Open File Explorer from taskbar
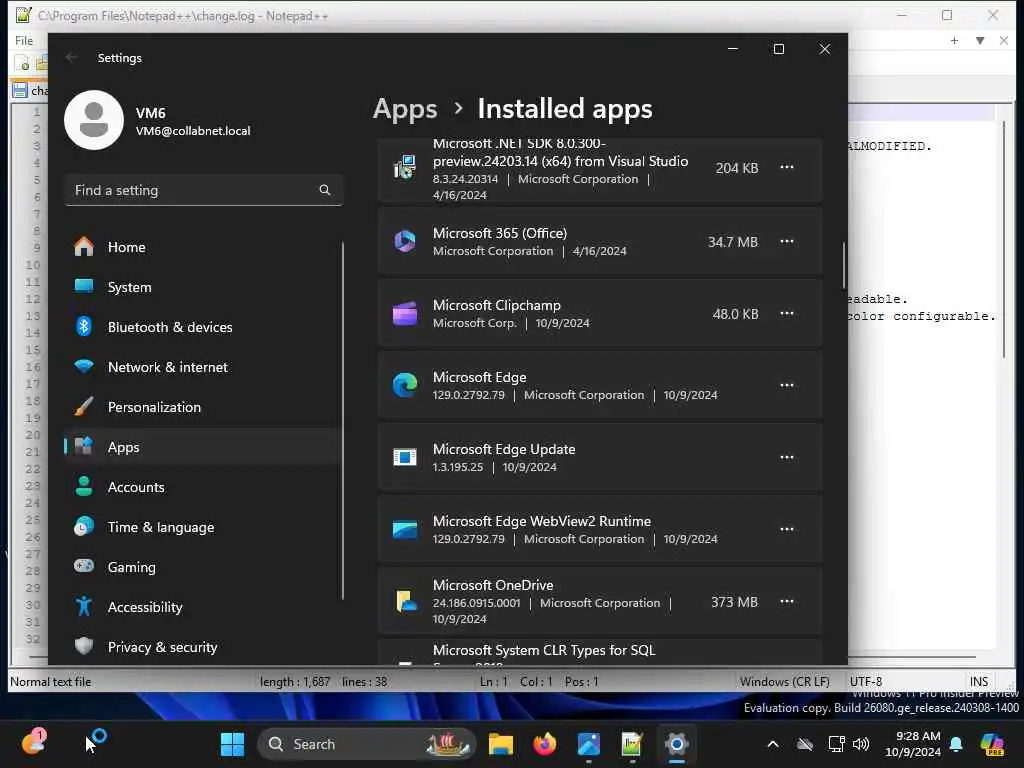 [x=501, y=744]
